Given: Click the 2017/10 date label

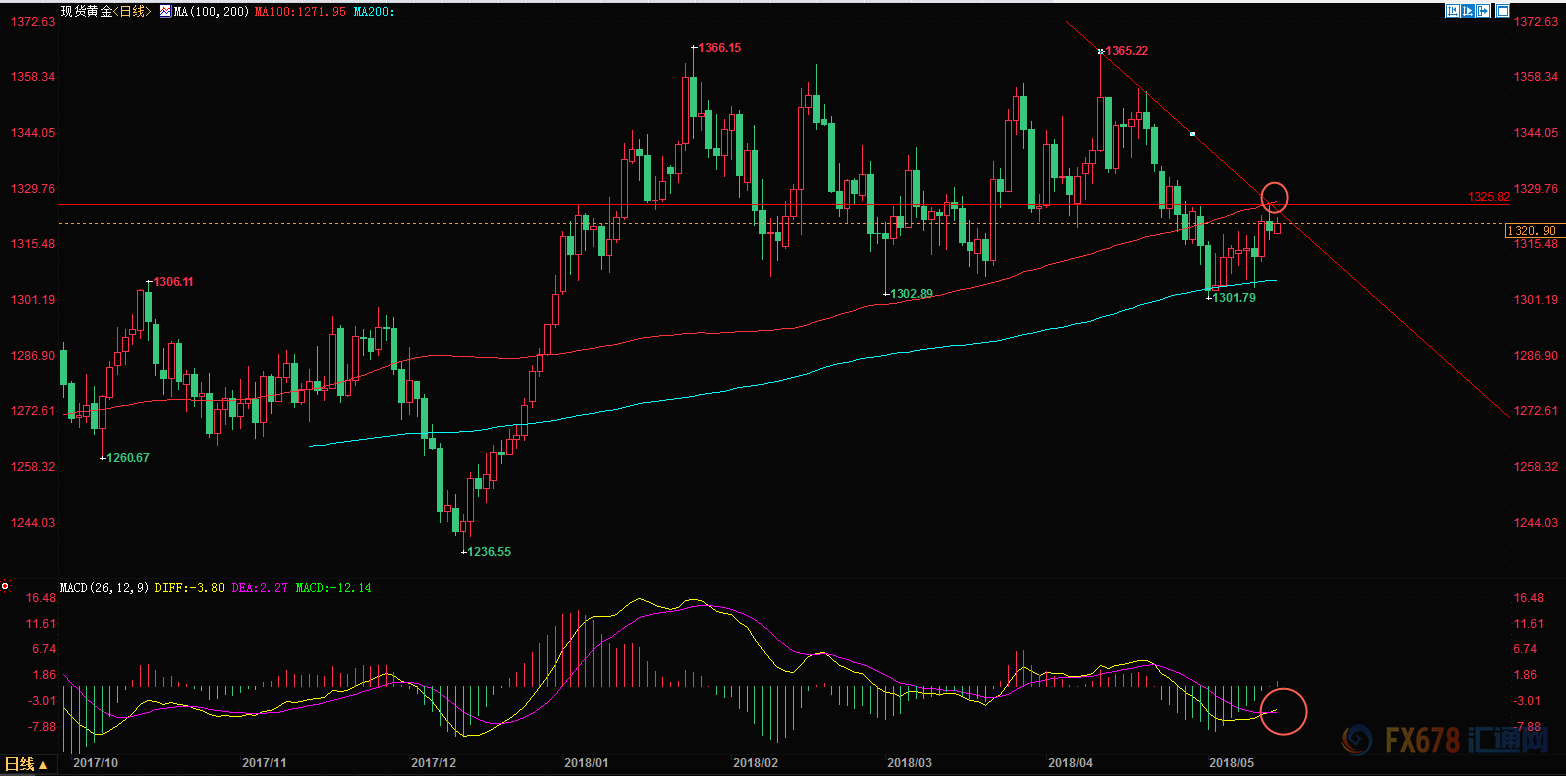Looking at the screenshot, I should [x=97, y=762].
